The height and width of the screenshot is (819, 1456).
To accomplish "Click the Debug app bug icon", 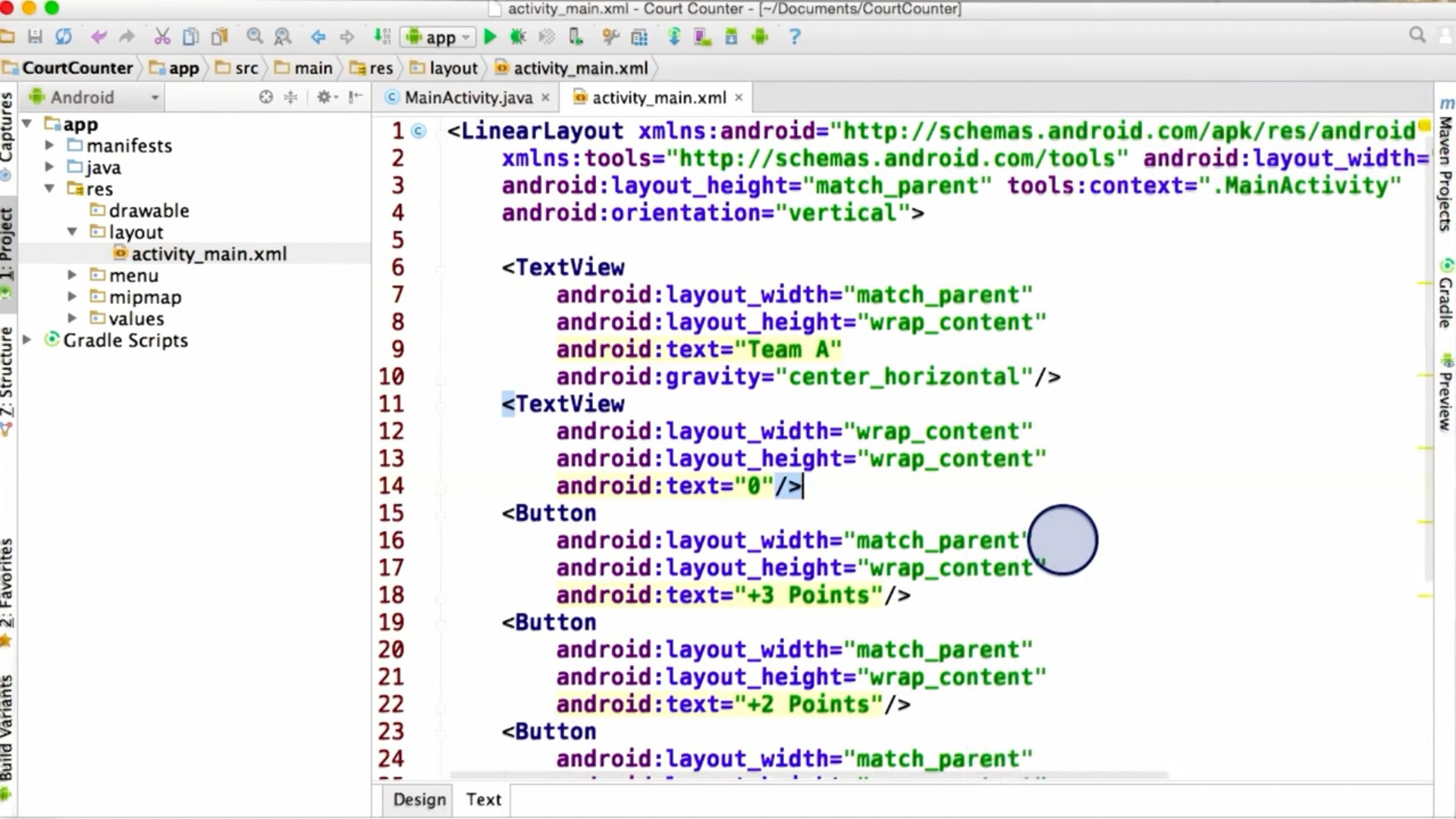I will tap(518, 36).
